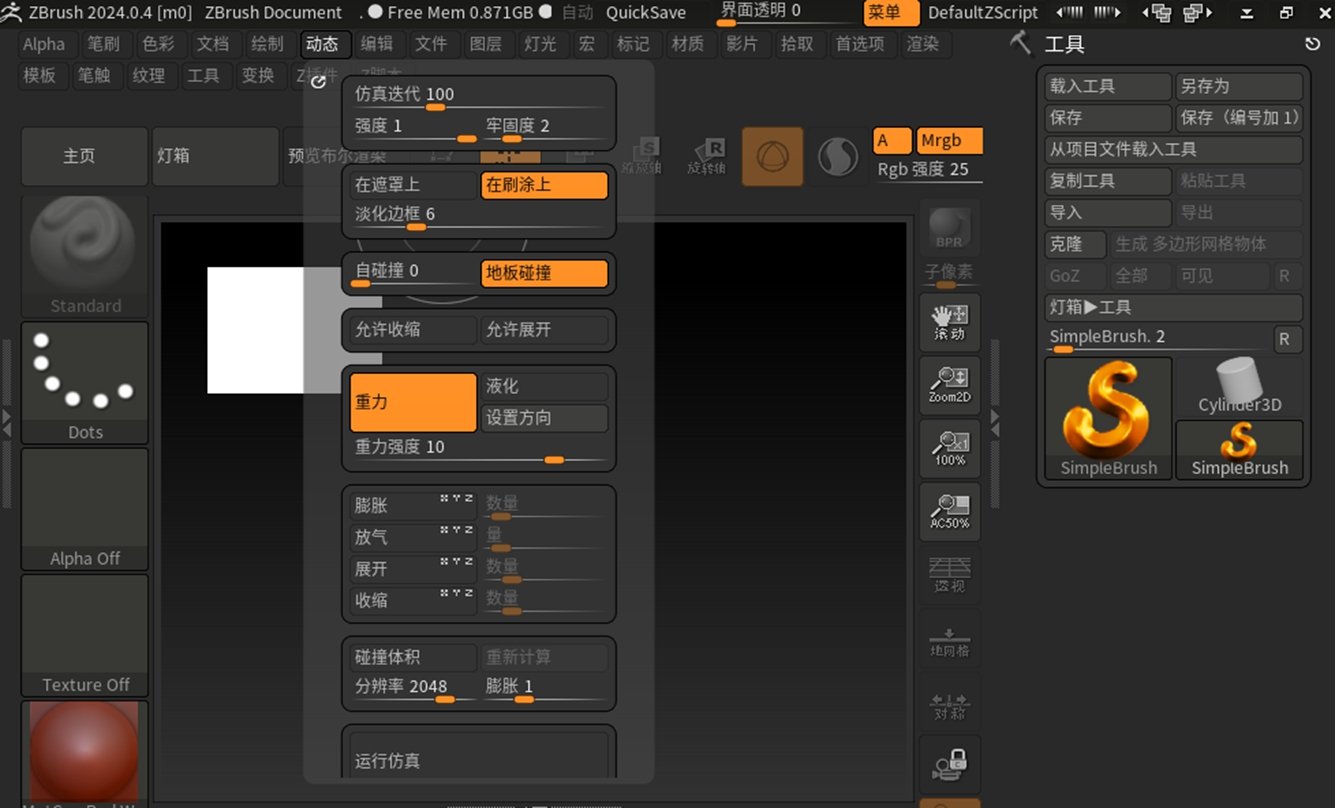Click the QuickSave button
The height and width of the screenshot is (808, 1335).
pyautogui.click(x=646, y=13)
